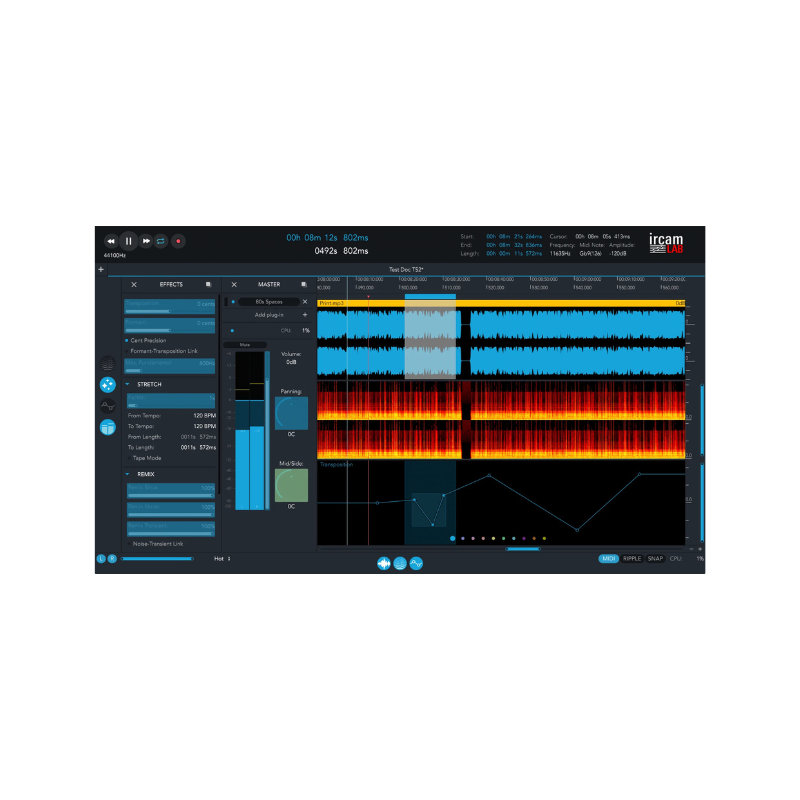Toggle the dot beside the master CPU readout
Viewport: 800px width, 800px height.
[233, 331]
